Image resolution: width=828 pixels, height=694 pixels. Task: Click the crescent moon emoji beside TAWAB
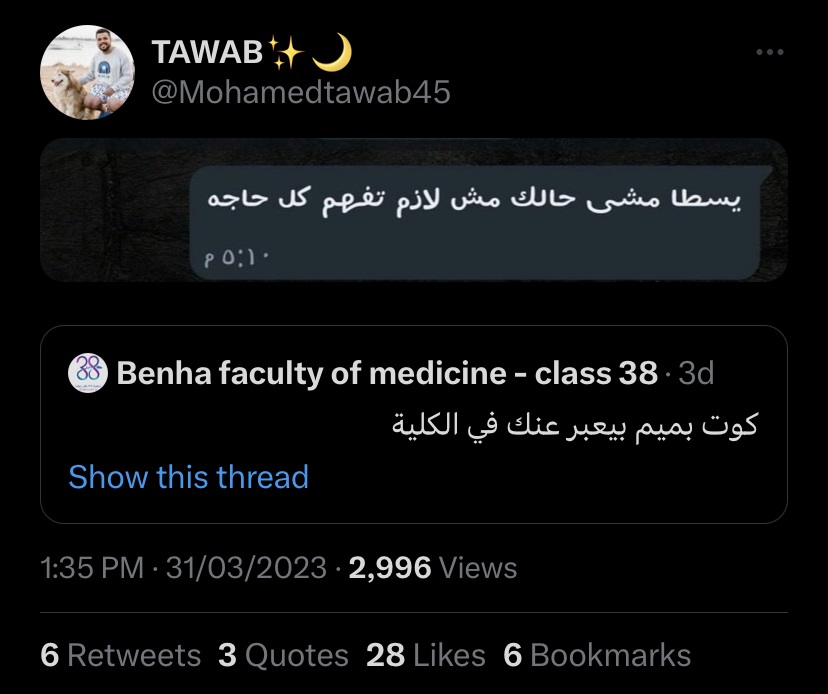click(332, 52)
